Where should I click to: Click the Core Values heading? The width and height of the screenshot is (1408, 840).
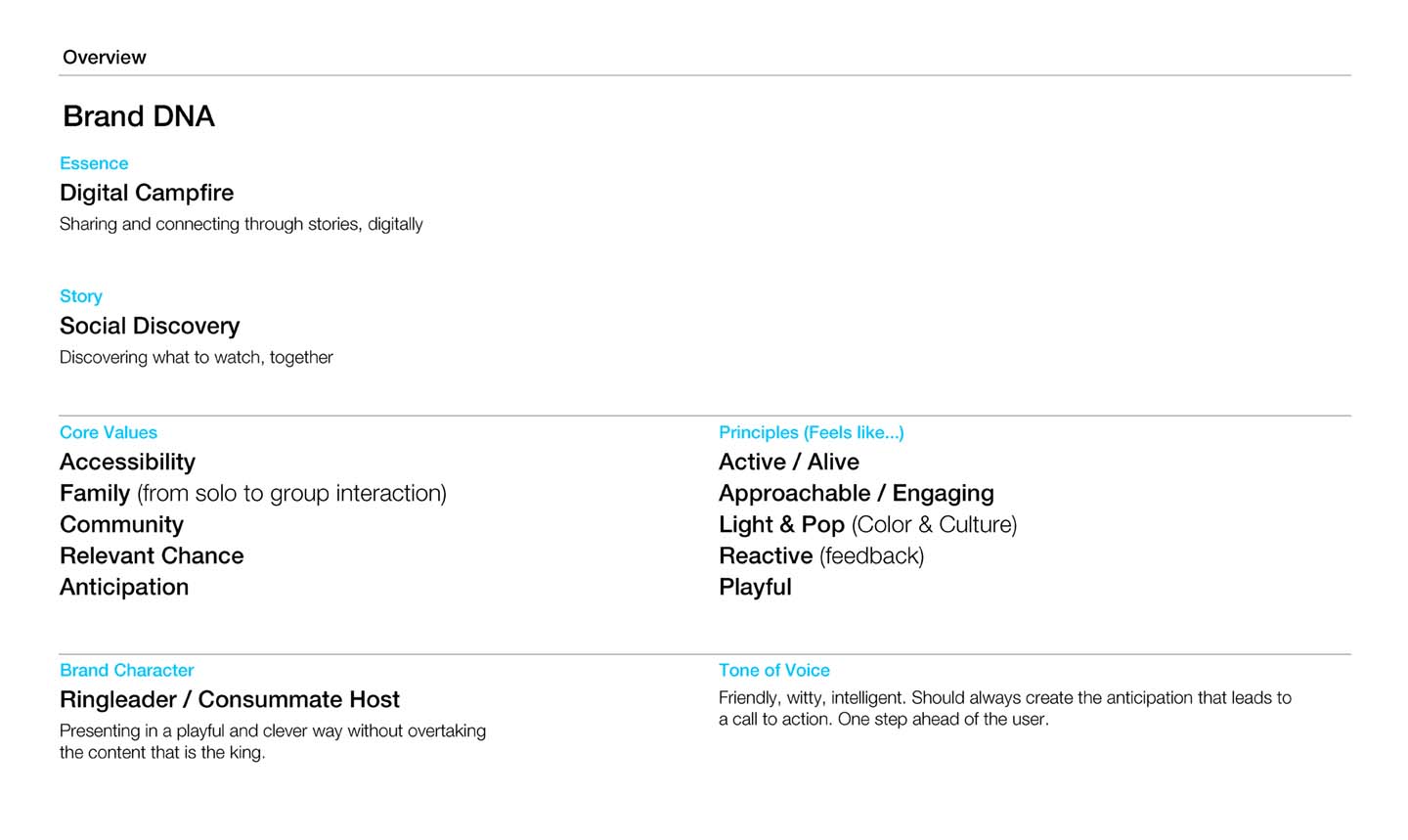coord(109,432)
